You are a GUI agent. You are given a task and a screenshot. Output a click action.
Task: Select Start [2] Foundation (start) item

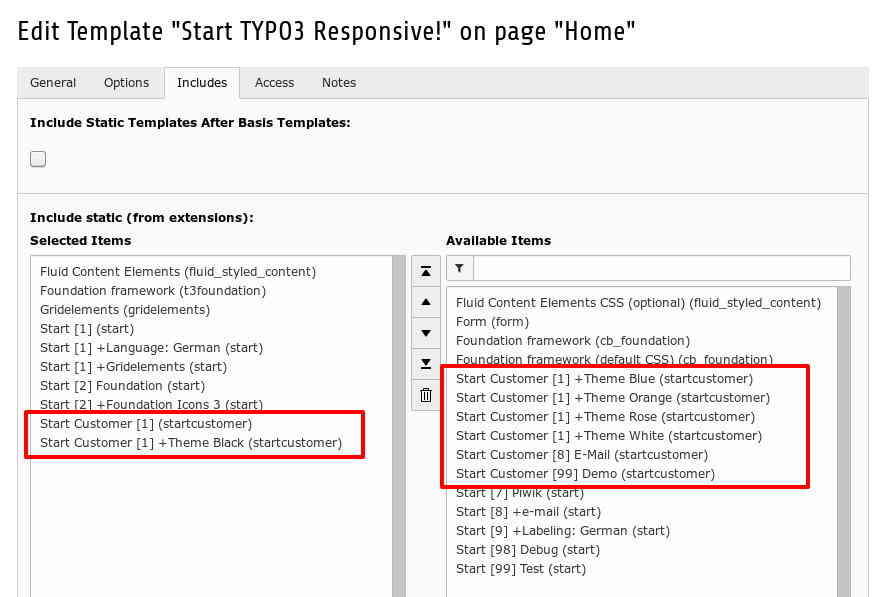click(x=122, y=386)
